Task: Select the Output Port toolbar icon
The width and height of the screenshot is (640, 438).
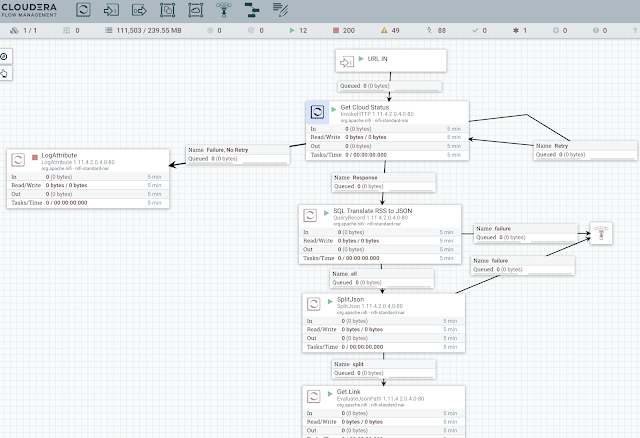Action: (140, 12)
